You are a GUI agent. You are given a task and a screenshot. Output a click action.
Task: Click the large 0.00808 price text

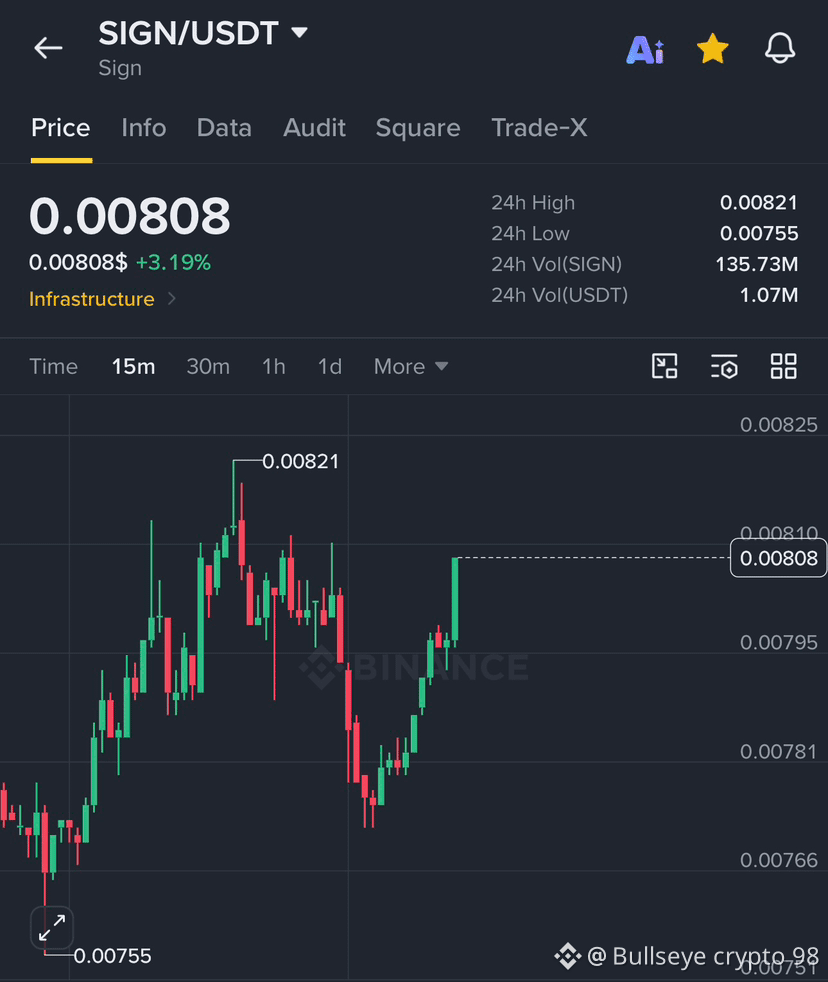tap(130, 216)
